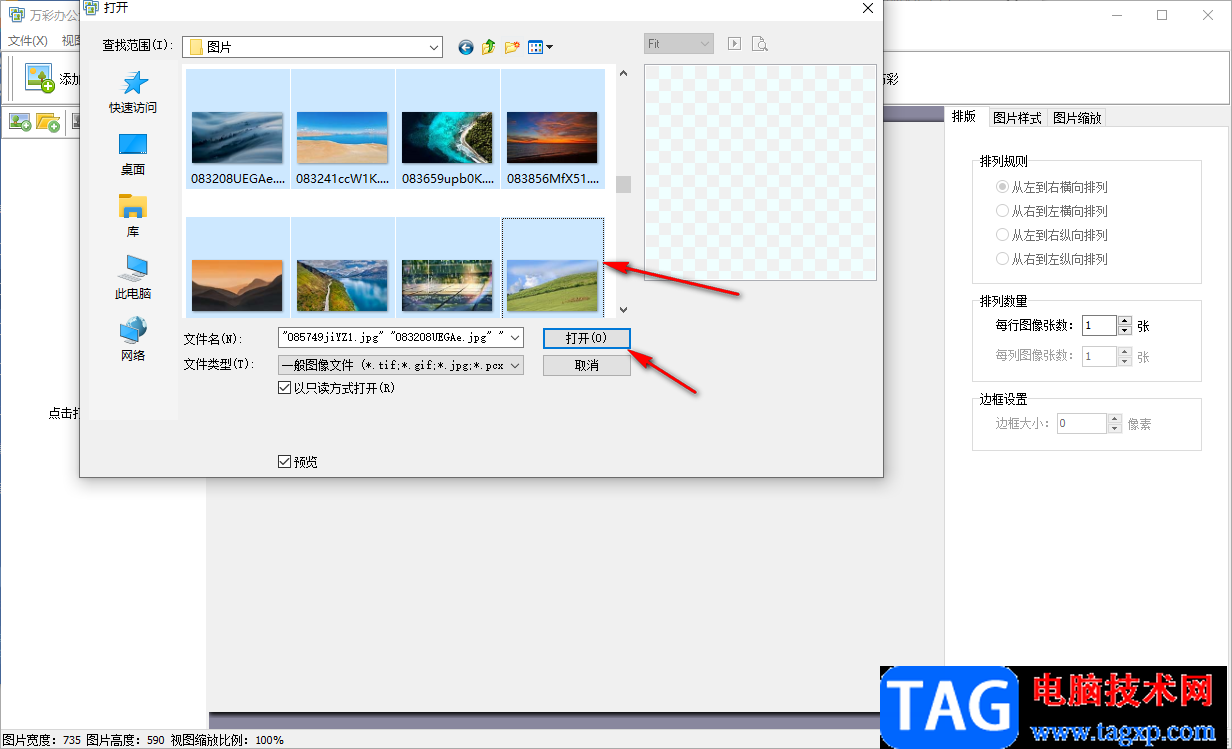Select the orange mountain silhouette thumbnail
1232x749 pixels.
(x=237, y=268)
